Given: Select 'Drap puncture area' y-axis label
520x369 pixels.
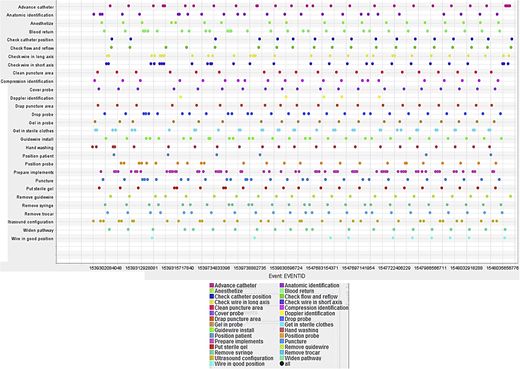Looking at the screenshot, I should [34, 106].
